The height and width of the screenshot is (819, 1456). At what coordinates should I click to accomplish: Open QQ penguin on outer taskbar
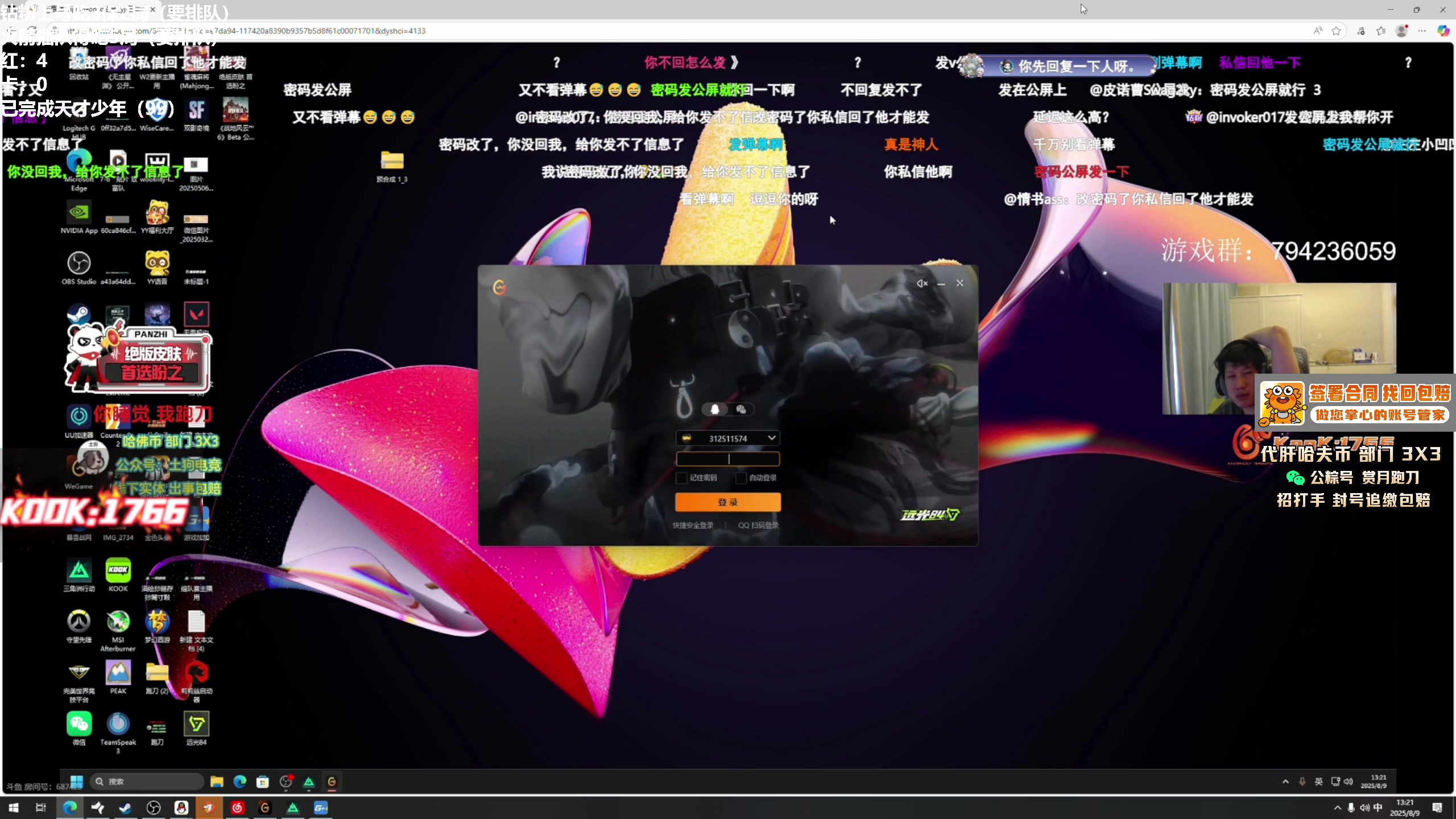click(x=181, y=808)
